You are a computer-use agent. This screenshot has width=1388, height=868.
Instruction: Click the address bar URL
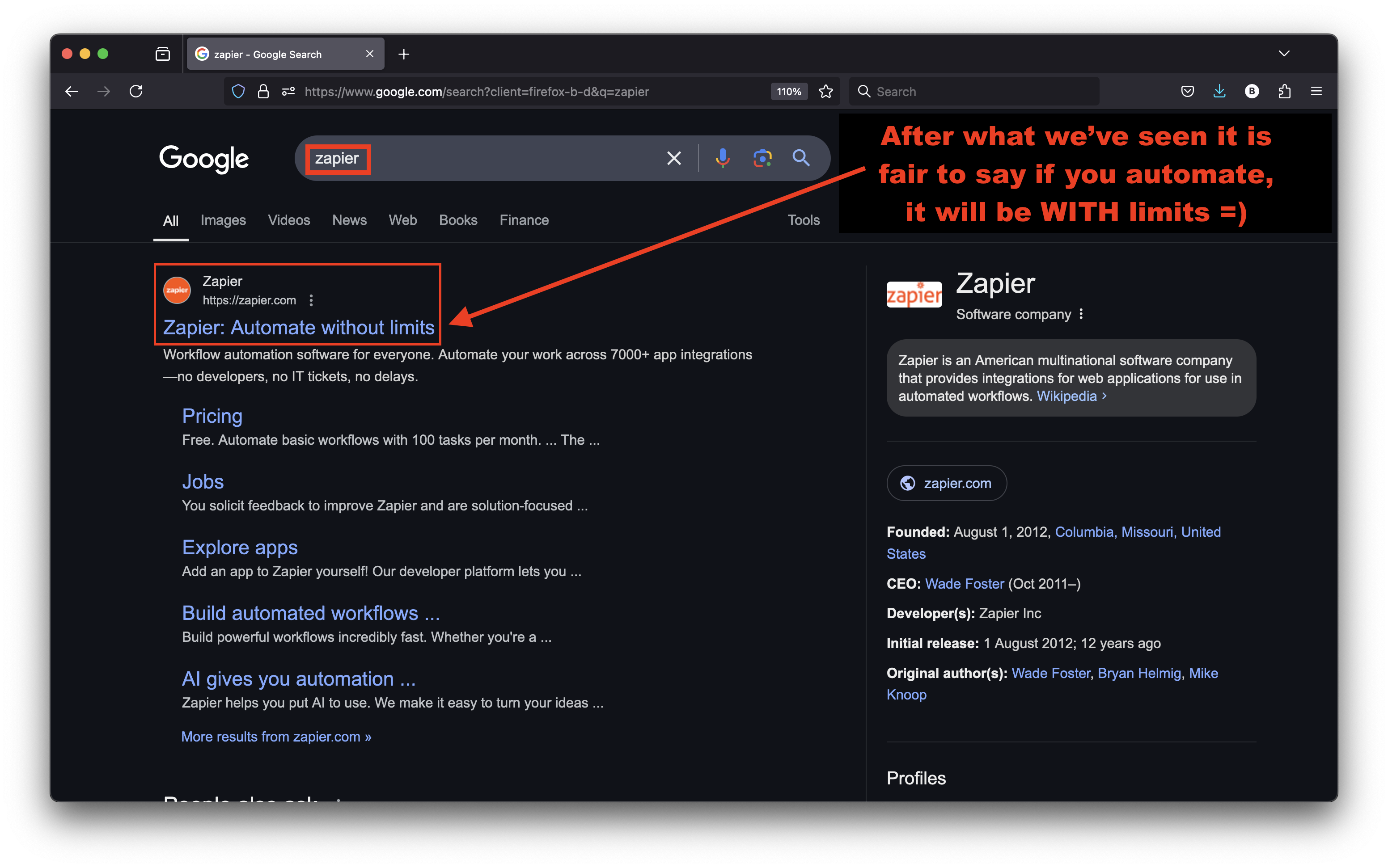point(477,91)
